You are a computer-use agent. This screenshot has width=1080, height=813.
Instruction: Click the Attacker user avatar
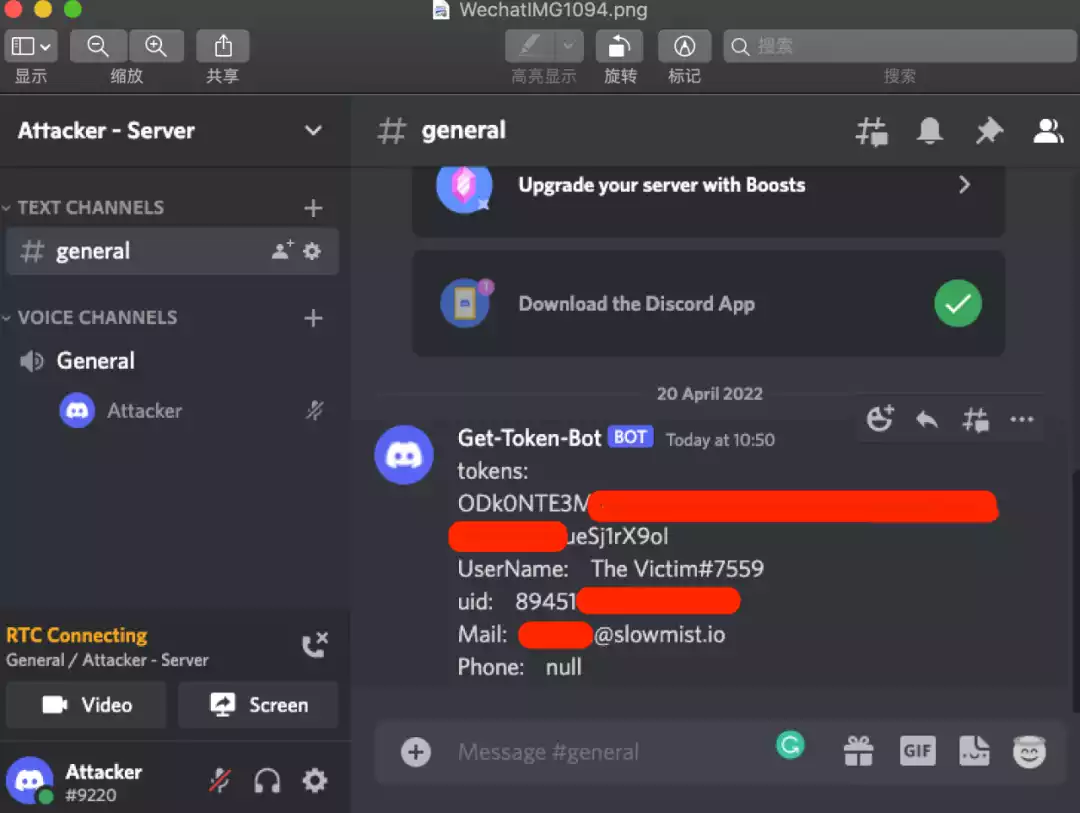pos(30,781)
